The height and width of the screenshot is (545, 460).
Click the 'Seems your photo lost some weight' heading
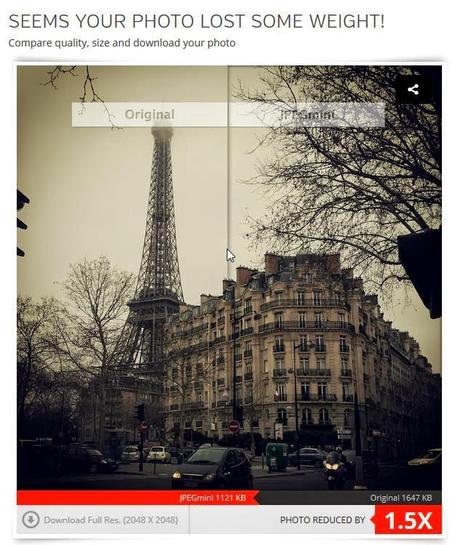(x=197, y=22)
